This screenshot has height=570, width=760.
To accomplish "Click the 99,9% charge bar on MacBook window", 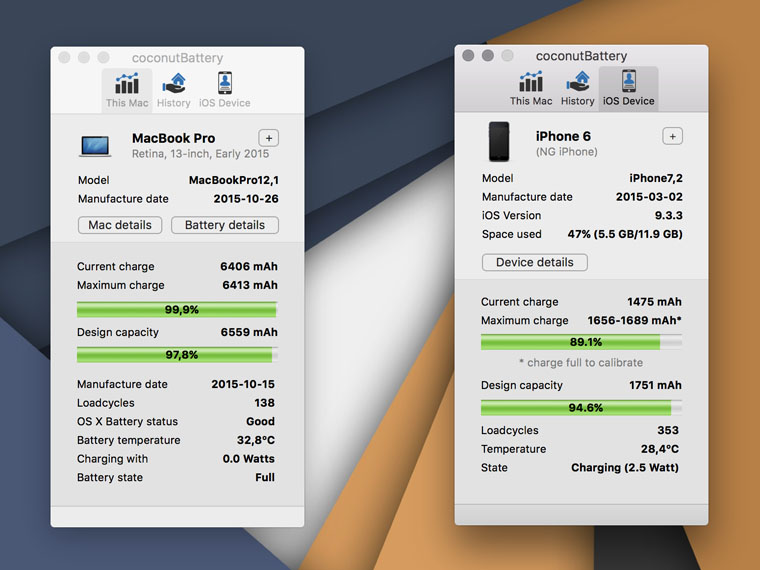I will click(x=177, y=309).
